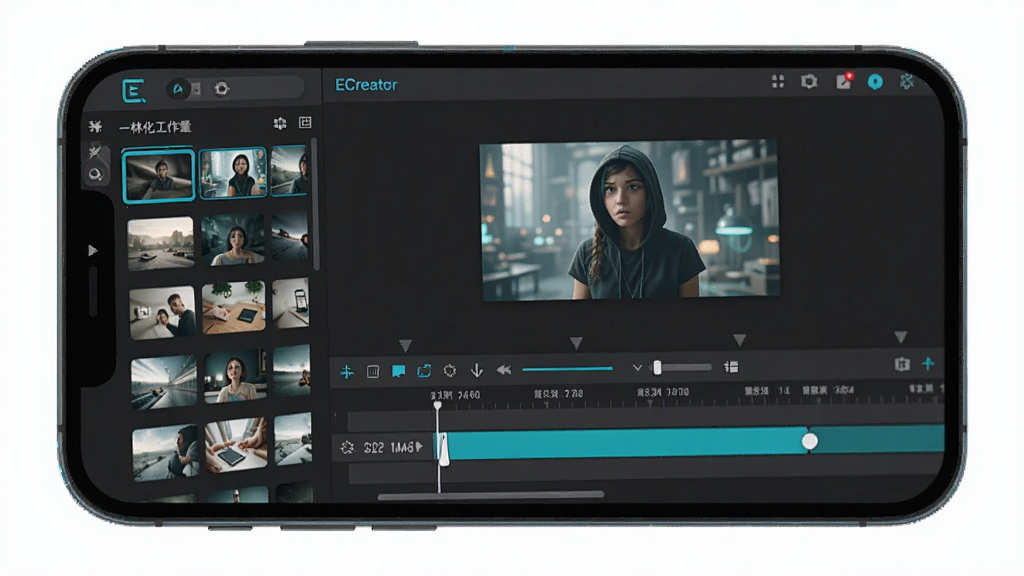Screen dimensions: 1024x576
Task: Expand the track using the arrow beside its label
Action: coord(419,447)
